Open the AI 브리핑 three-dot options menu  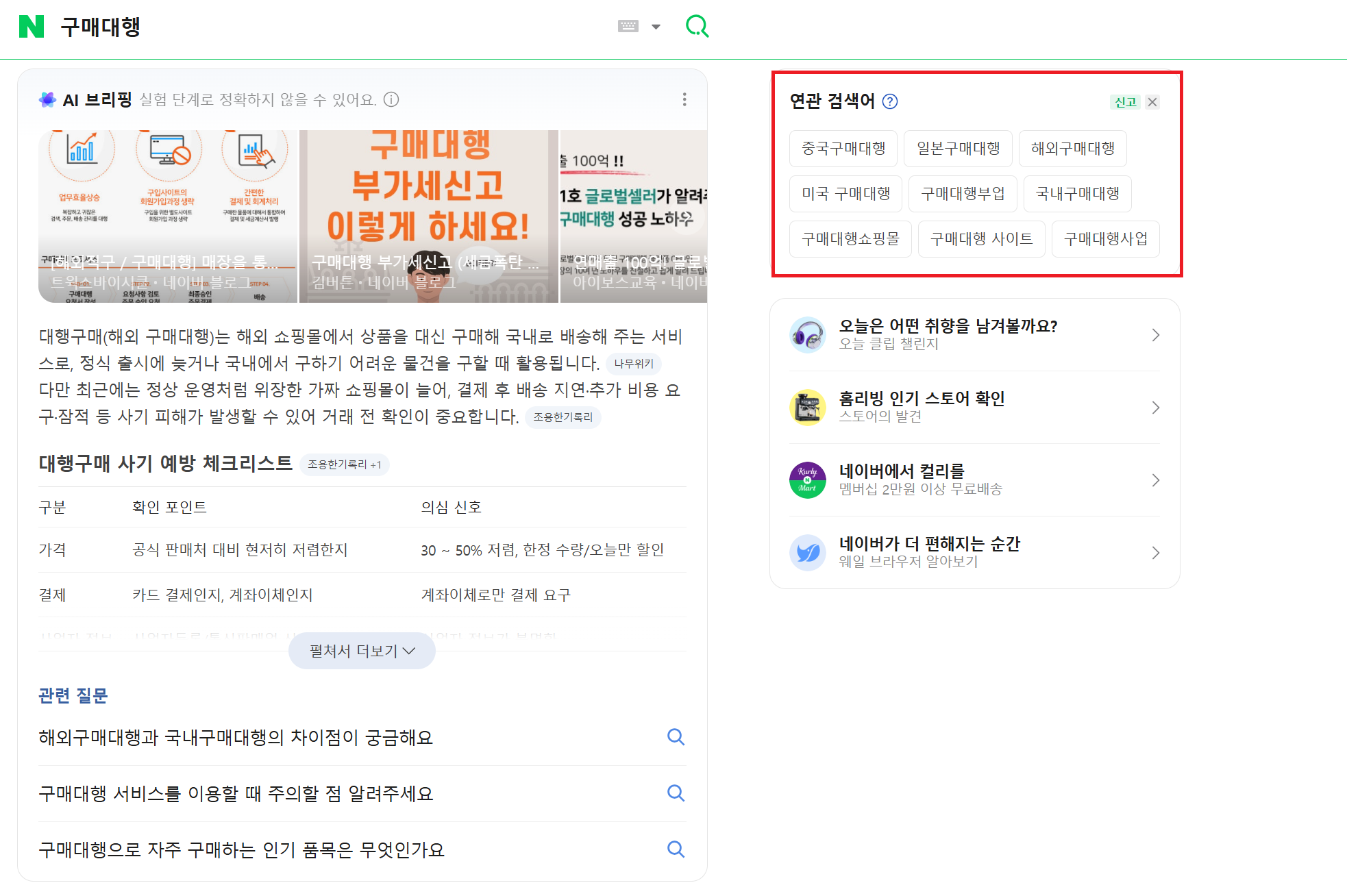(684, 99)
